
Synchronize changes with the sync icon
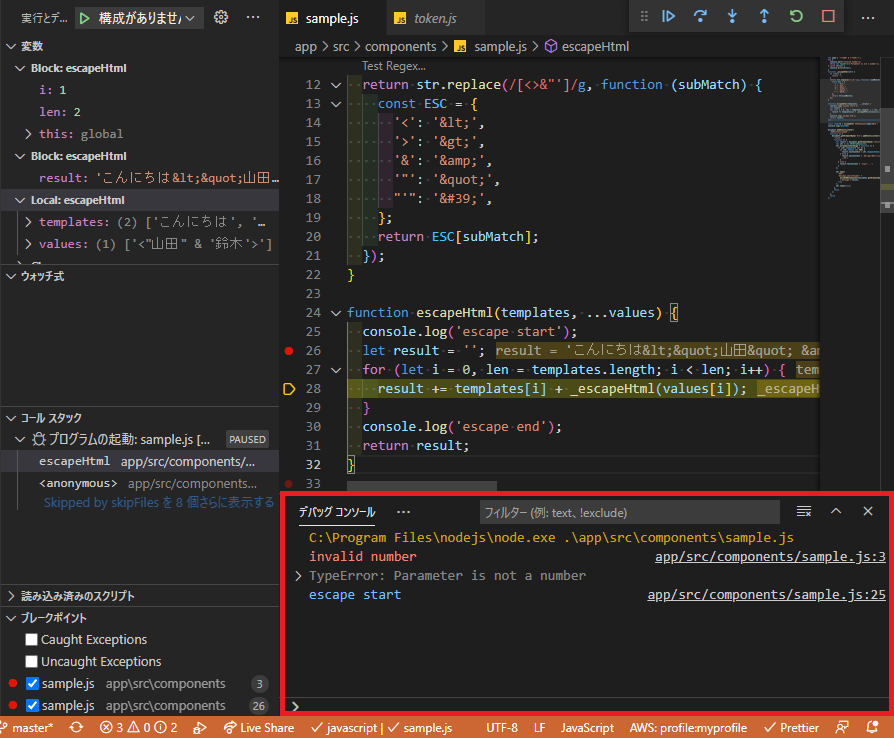click(76, 728)
